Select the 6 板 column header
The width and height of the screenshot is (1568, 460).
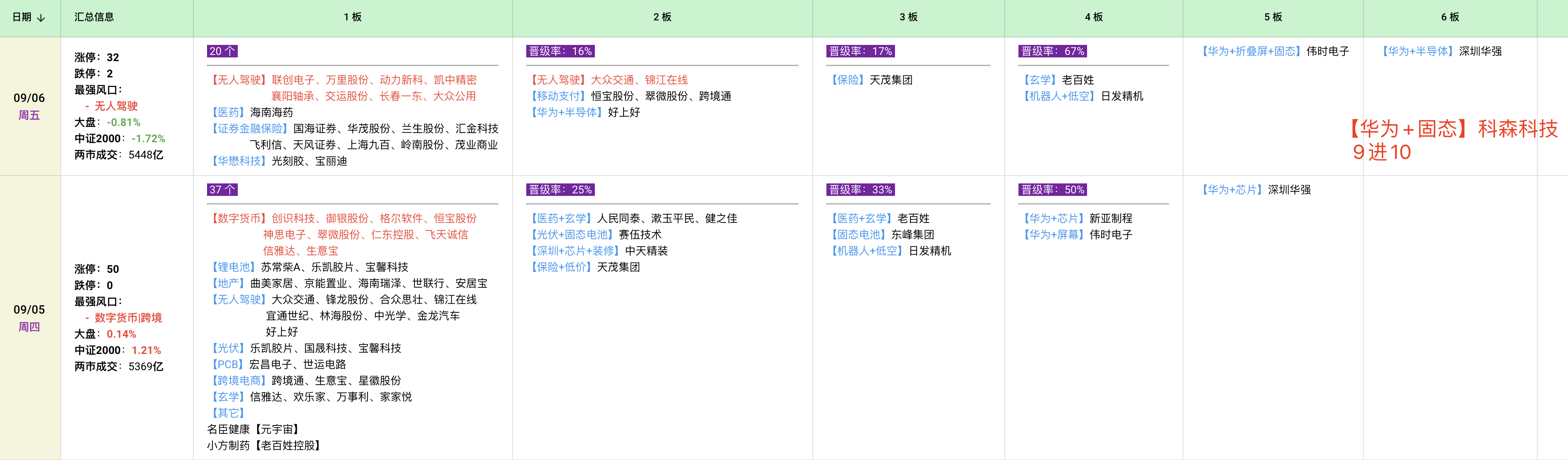[x=1450, y=17]
